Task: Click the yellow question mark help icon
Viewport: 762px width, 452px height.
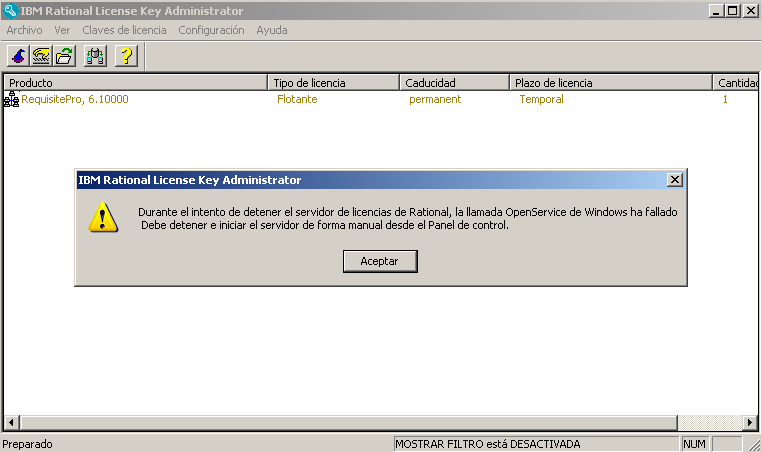Action: click(x=126, y=56)
